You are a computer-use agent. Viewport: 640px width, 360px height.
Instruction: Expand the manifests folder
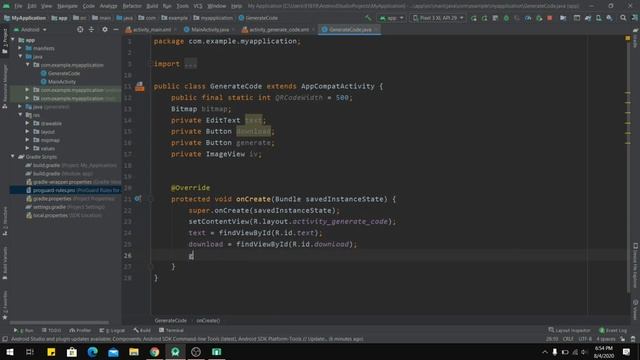[20, 48]
